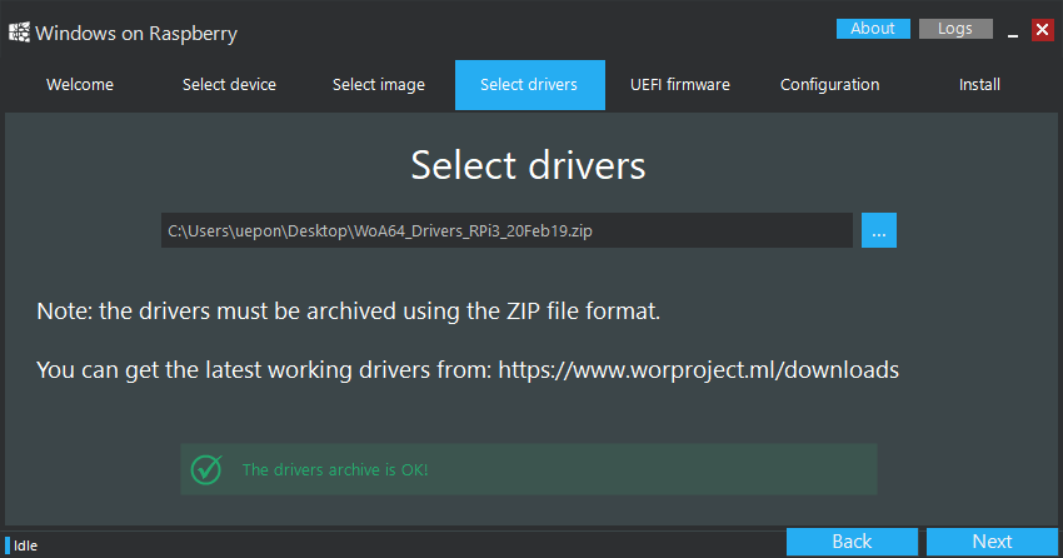Click the Select drivers page heading
1063x558 pixels.
(x=528, y=165)
